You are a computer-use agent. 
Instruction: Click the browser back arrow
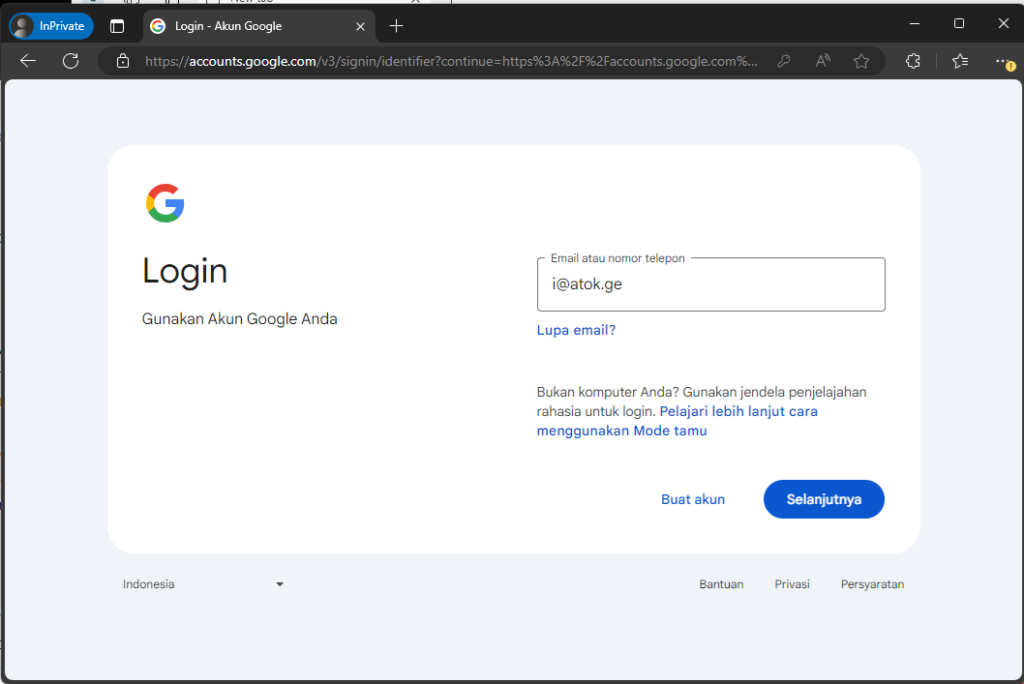tap(28, 61)
